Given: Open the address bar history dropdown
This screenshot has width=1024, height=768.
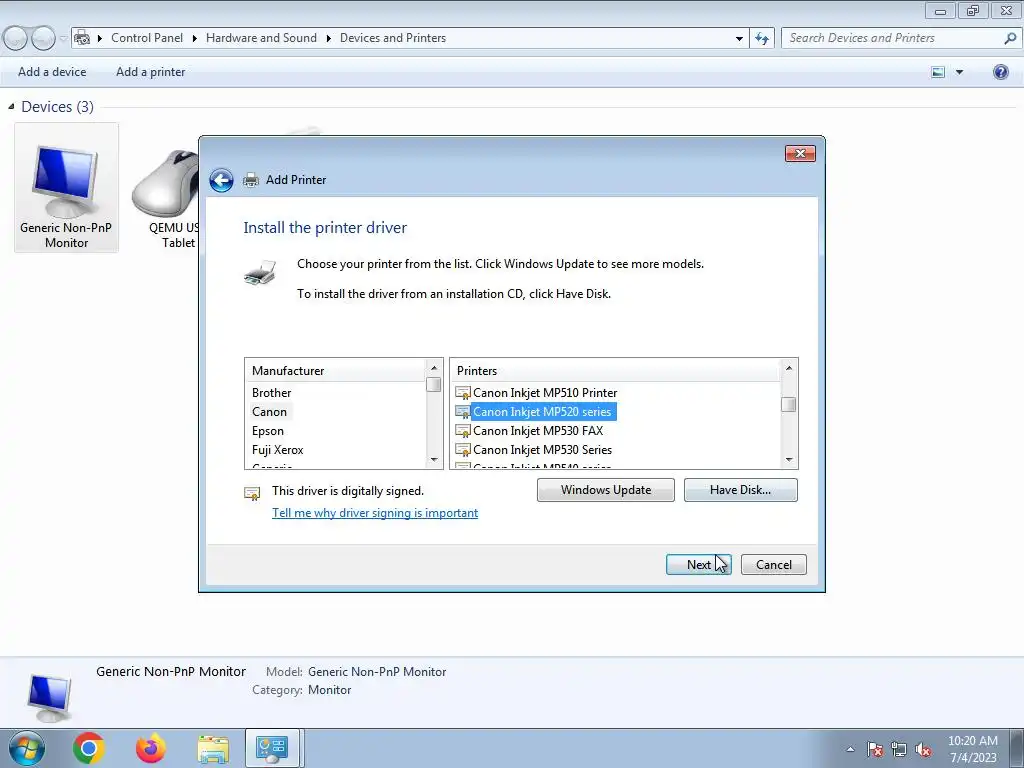Looking at the screenshot, I should point(739,39).
